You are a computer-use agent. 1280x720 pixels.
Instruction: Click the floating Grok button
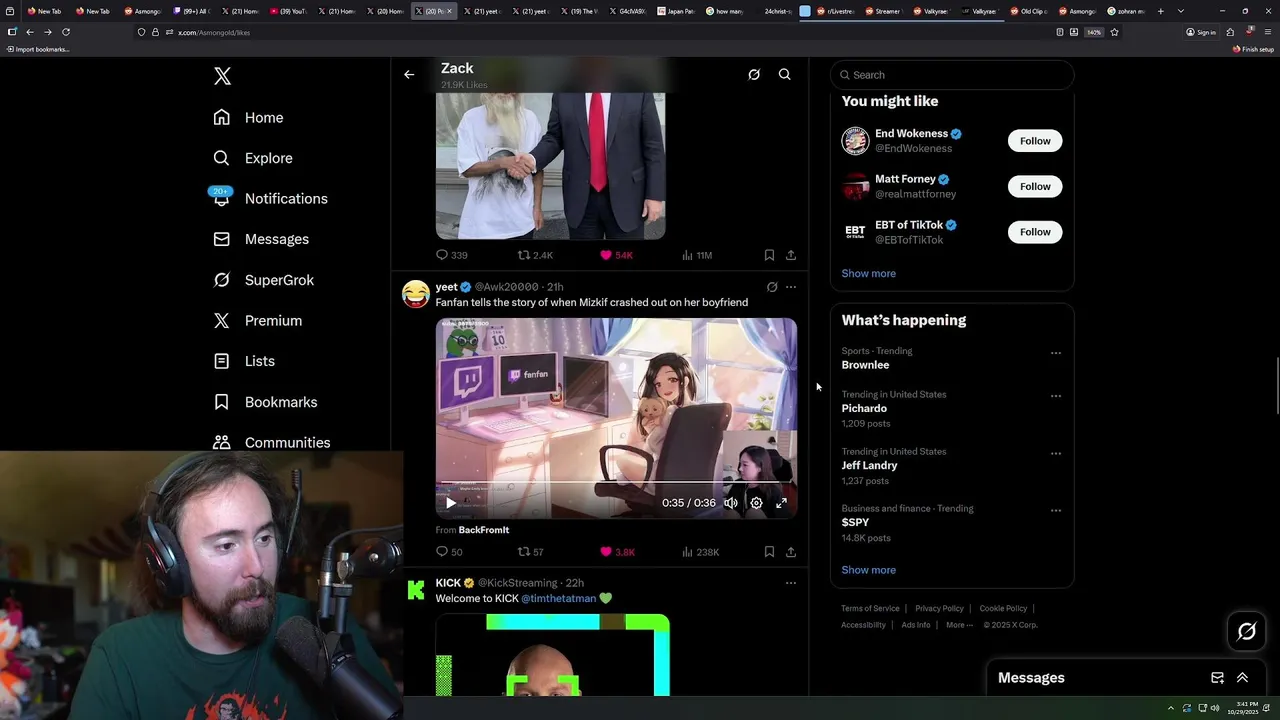[x=1247, y=631]
